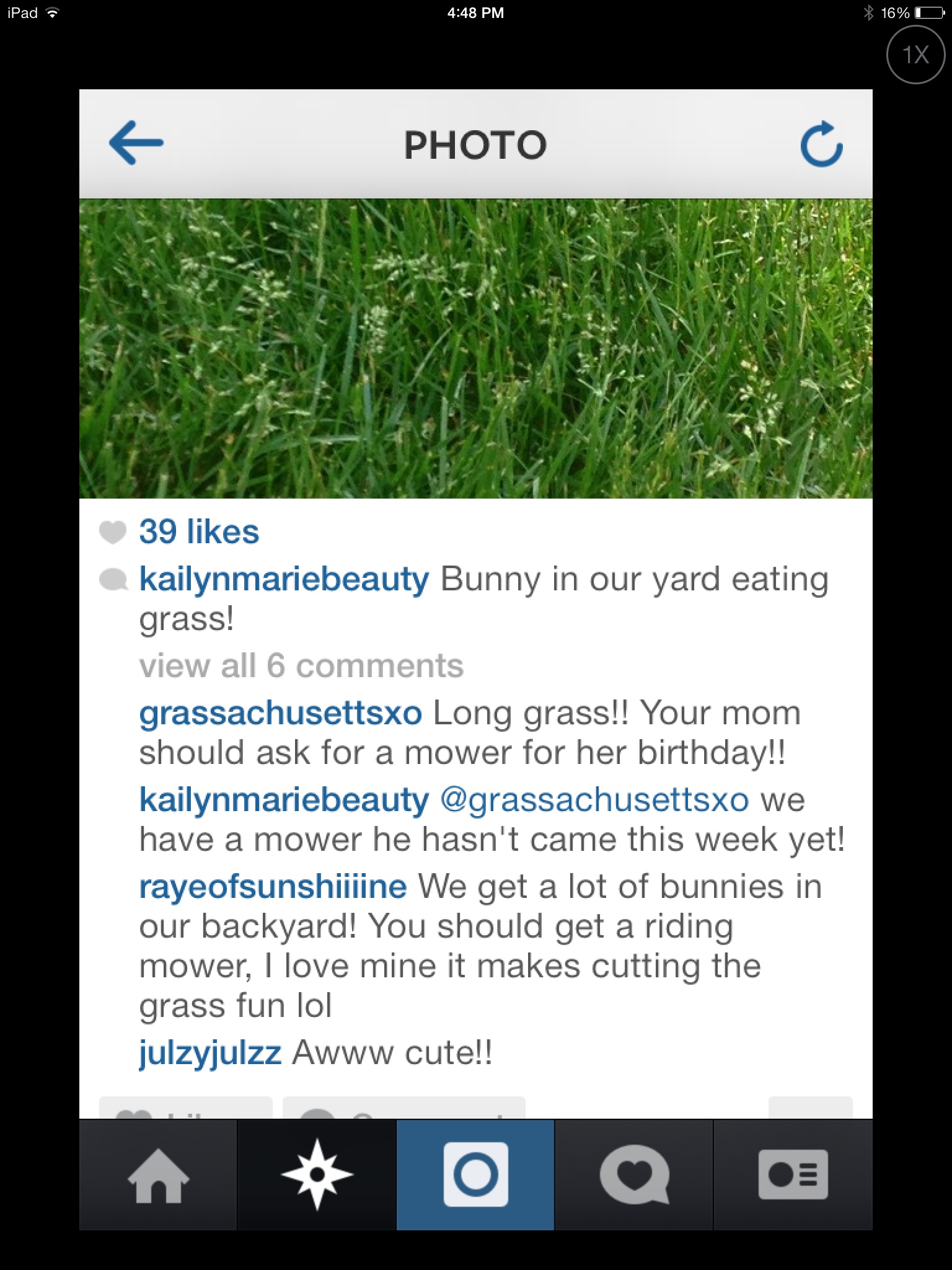The image size is (952, 1270).
Task: Tap the partially visible Like button
Action: 186,1108
